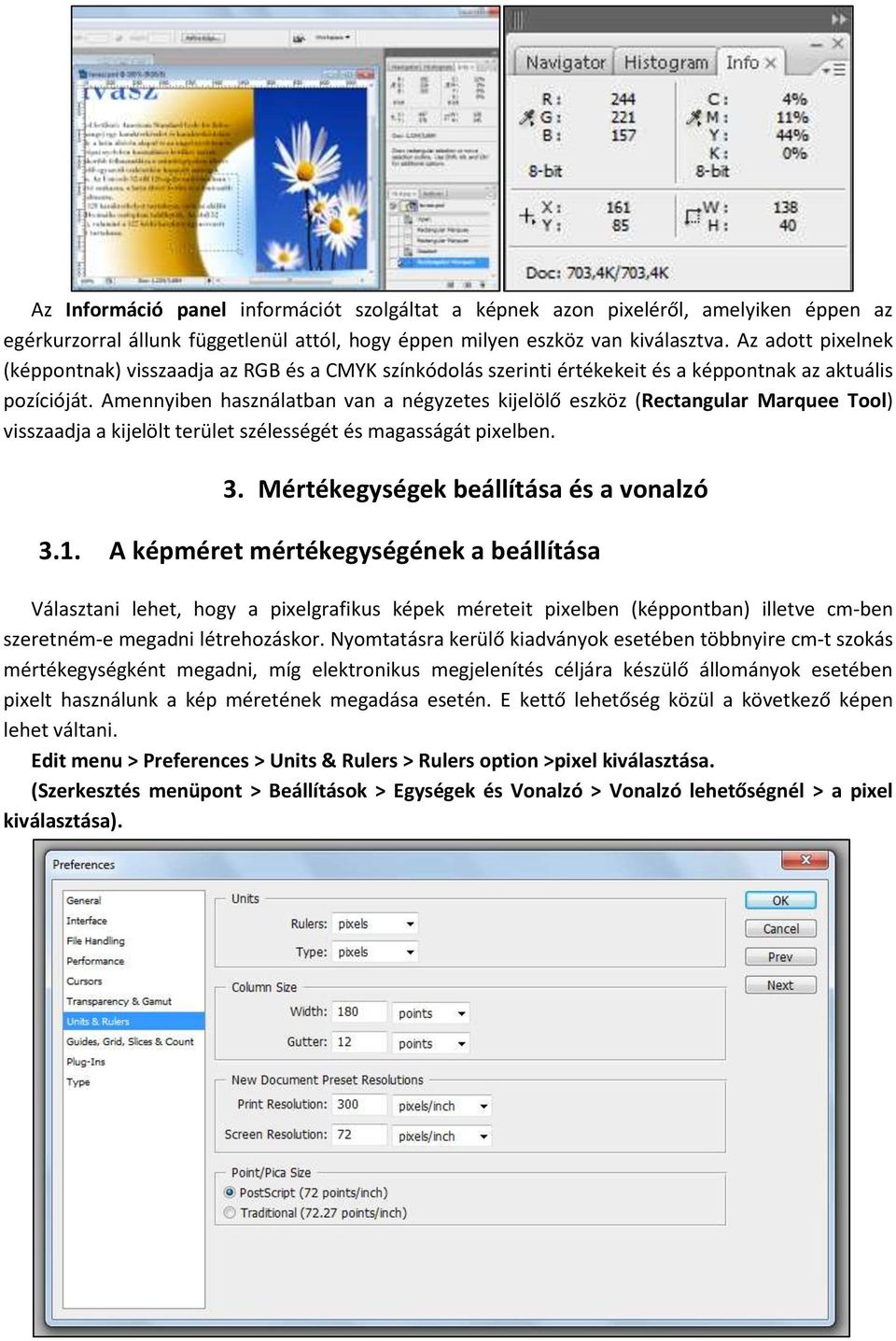Screen dimensions: 896x1341
Task: Click the CMYK eyedropper icon in Info panel
Action: [693, 118]
